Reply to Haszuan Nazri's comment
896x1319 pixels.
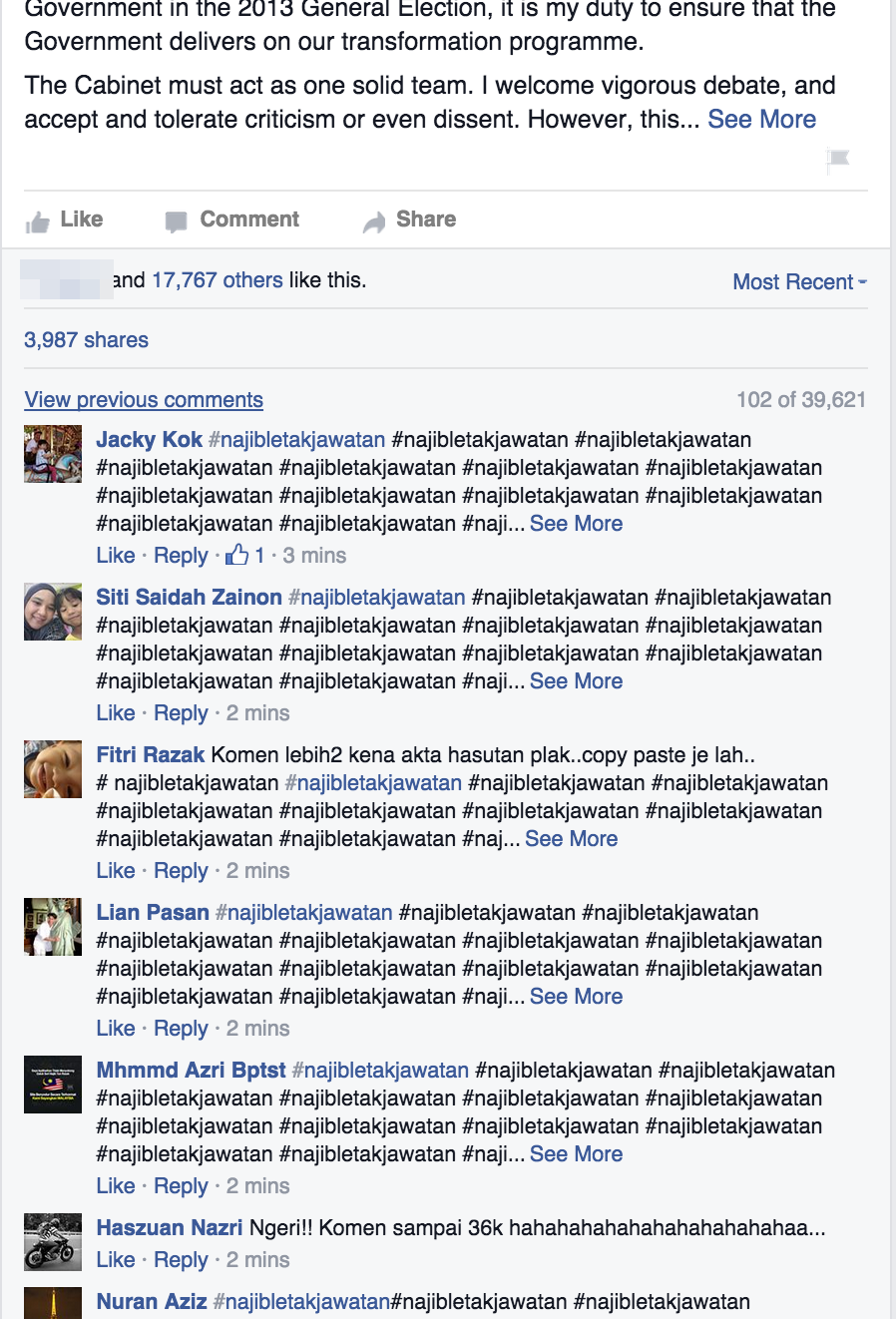[181, 1259]
